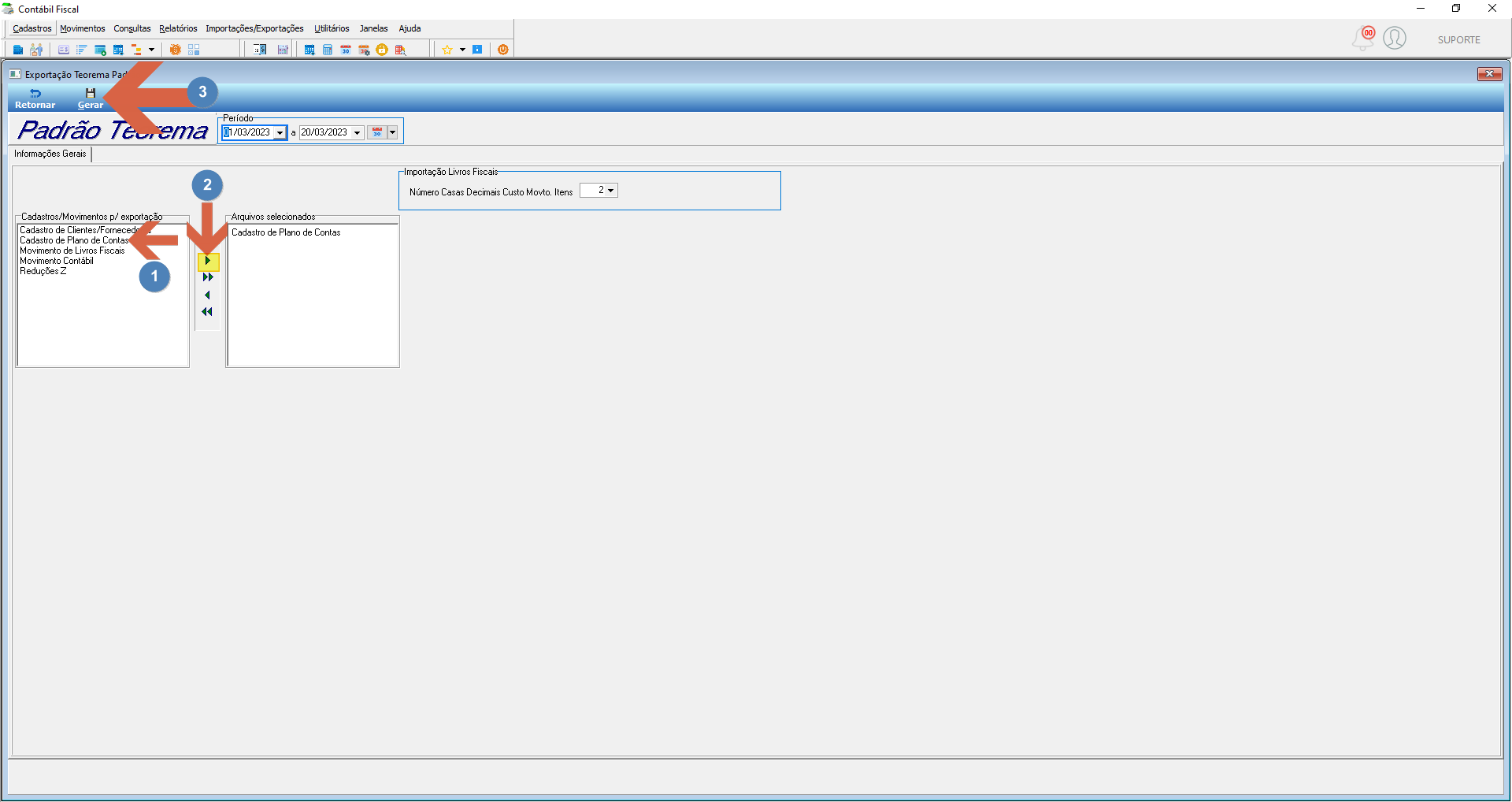The height and width of the screenshot is (802, 1512).
Task: Click the lavender ID card toolbar icon
Action: point(64,50)
